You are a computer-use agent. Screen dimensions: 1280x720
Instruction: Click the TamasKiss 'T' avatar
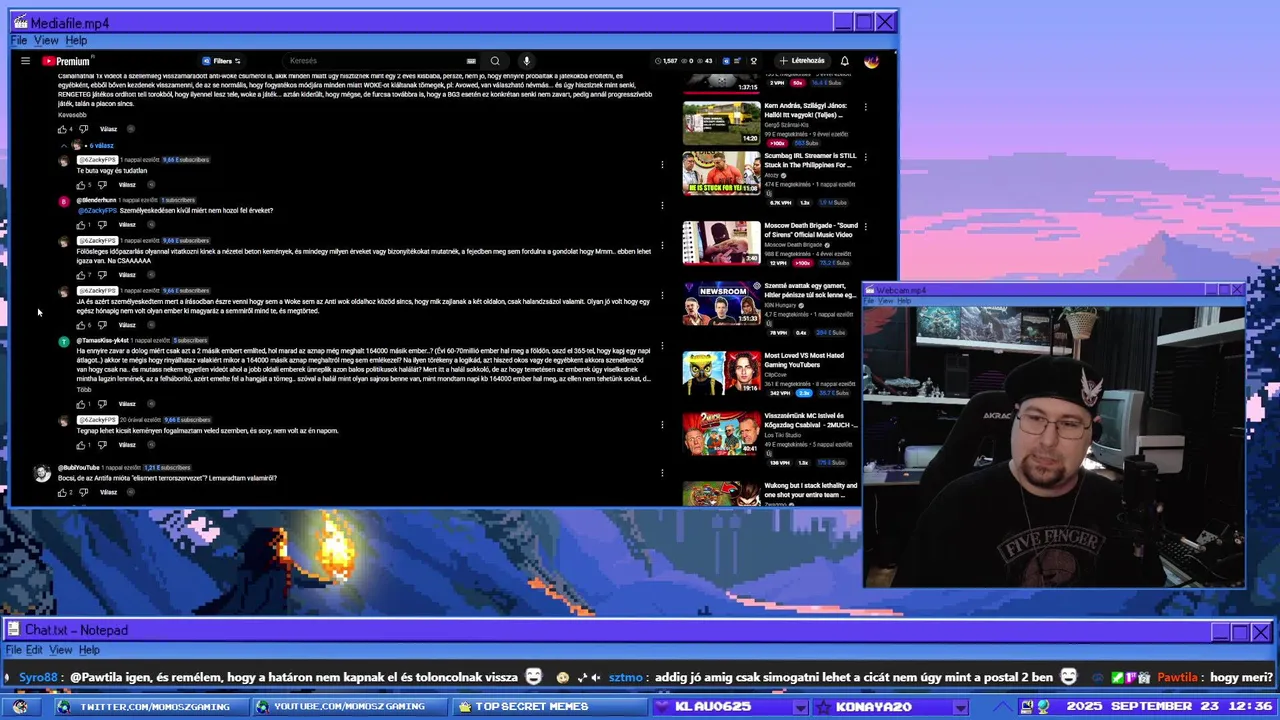point(64,341)
